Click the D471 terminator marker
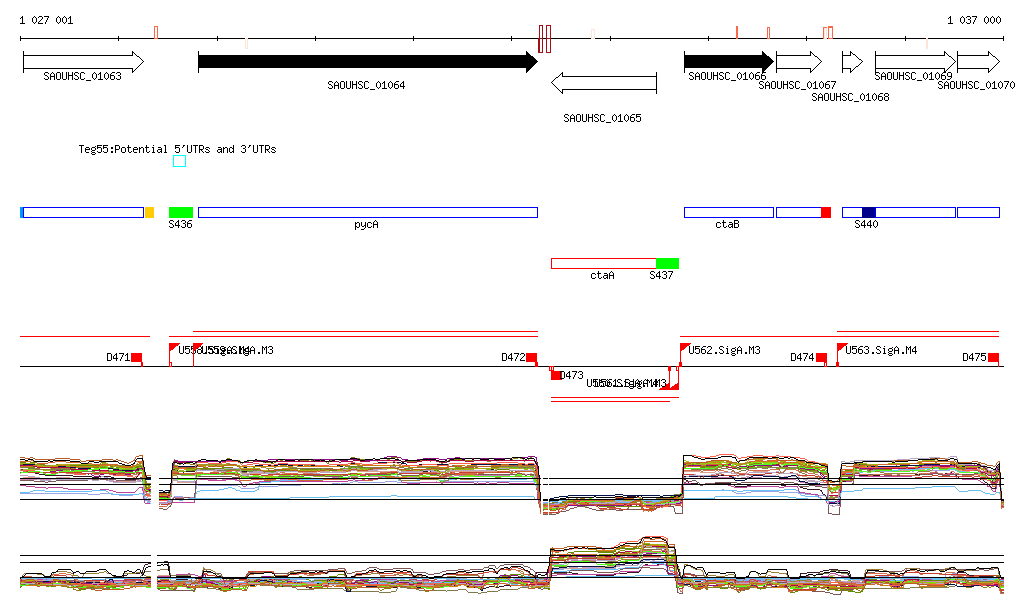The height and width of the screenshot is (611, 1024). click(137, 357)
